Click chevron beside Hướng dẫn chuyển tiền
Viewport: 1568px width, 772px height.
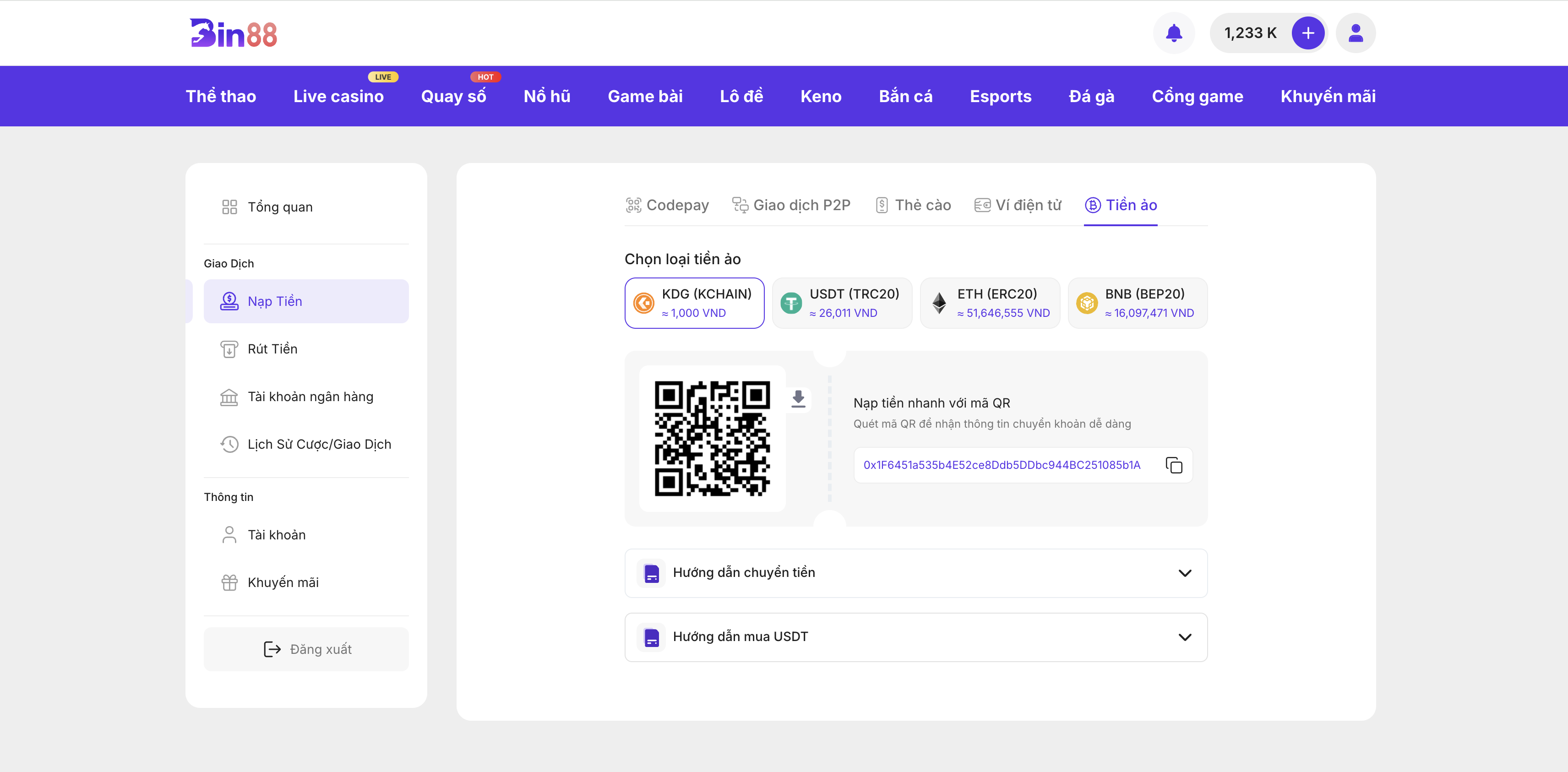coord(1185,573)
